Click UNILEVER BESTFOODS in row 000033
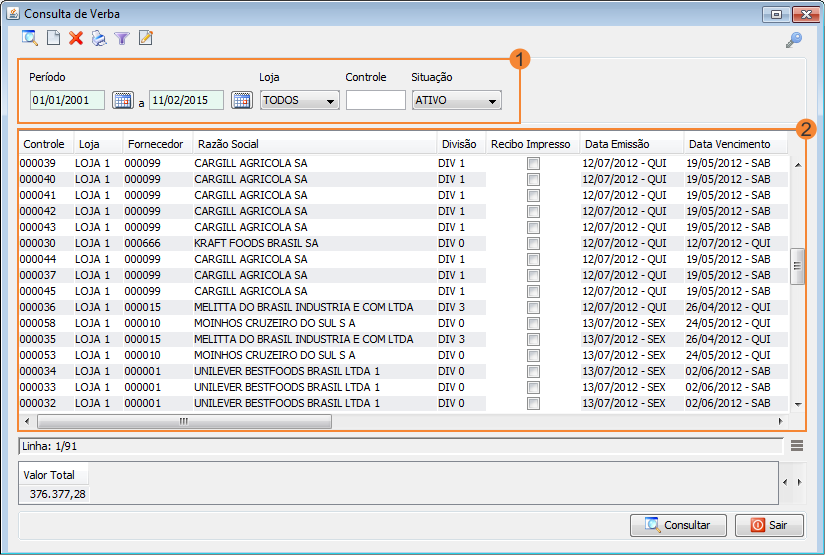 tap(287, 387)
